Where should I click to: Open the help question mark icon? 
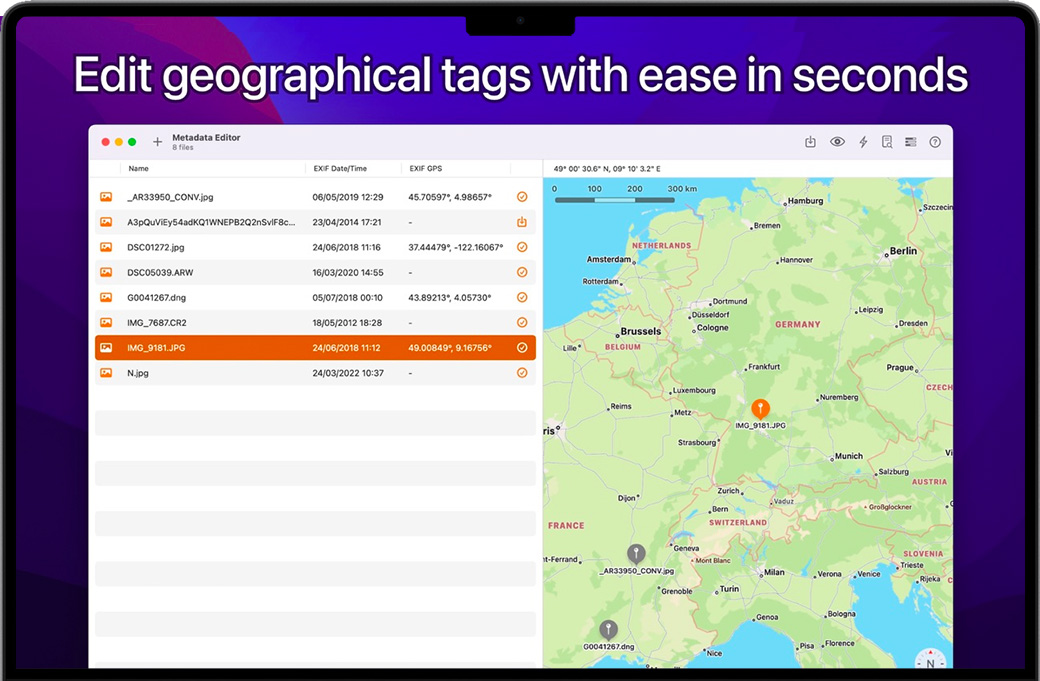point(935,142)
